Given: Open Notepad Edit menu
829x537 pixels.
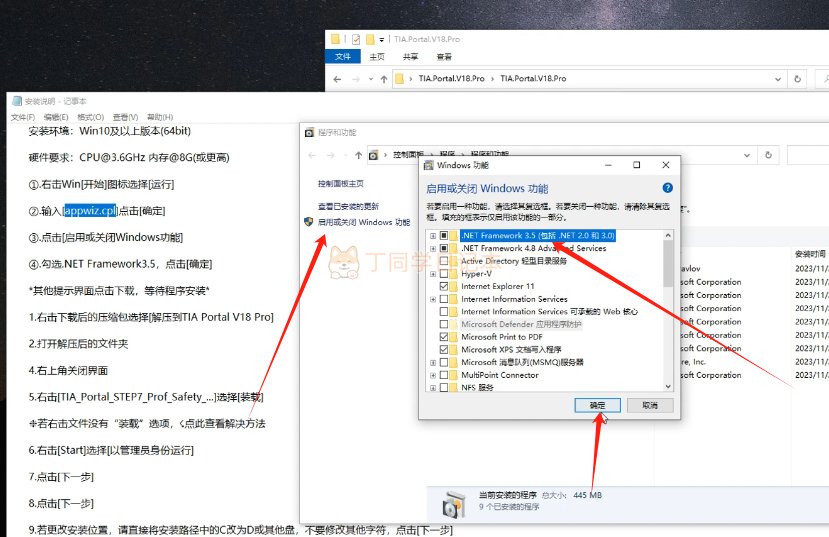Looking at the screenshot, I should pyautogui.click(x=56, y=117).
